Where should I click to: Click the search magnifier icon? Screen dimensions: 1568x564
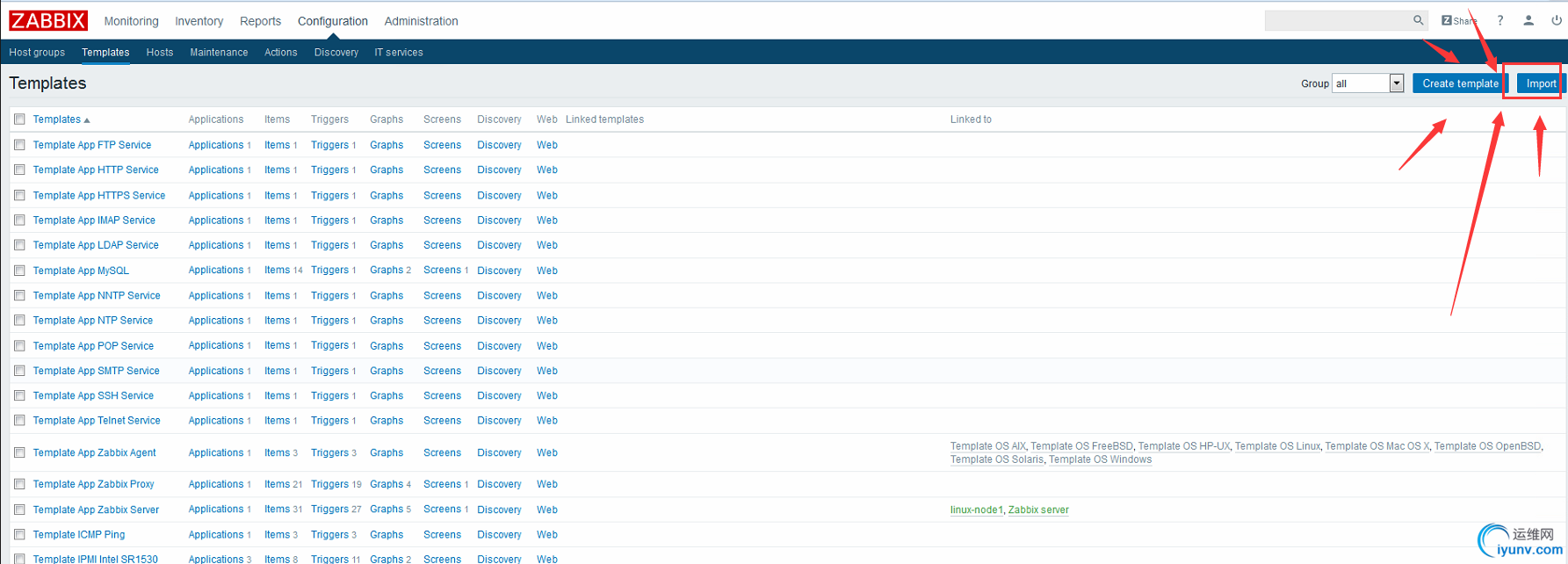[x=1418, y=20]
